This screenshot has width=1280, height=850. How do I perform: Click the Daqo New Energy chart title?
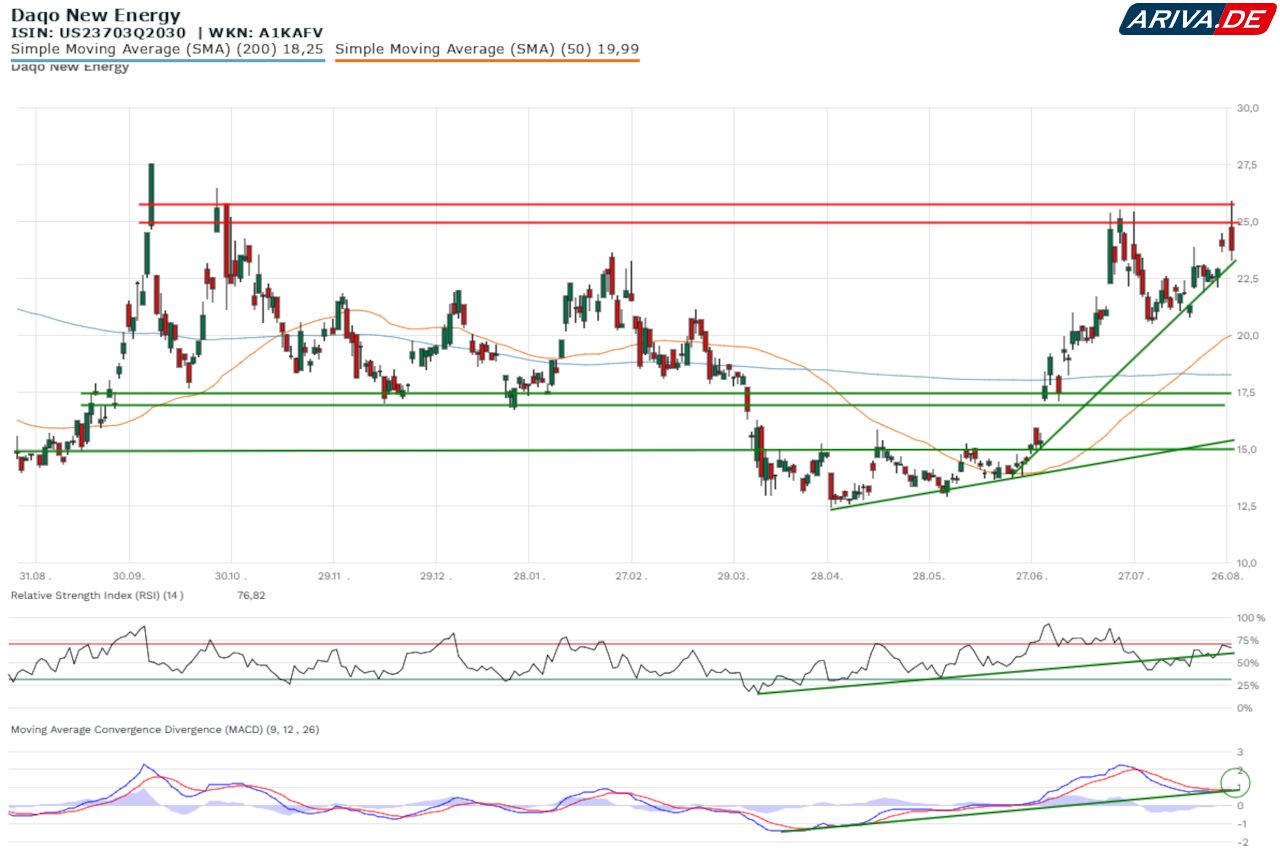(x=96, y=15)
